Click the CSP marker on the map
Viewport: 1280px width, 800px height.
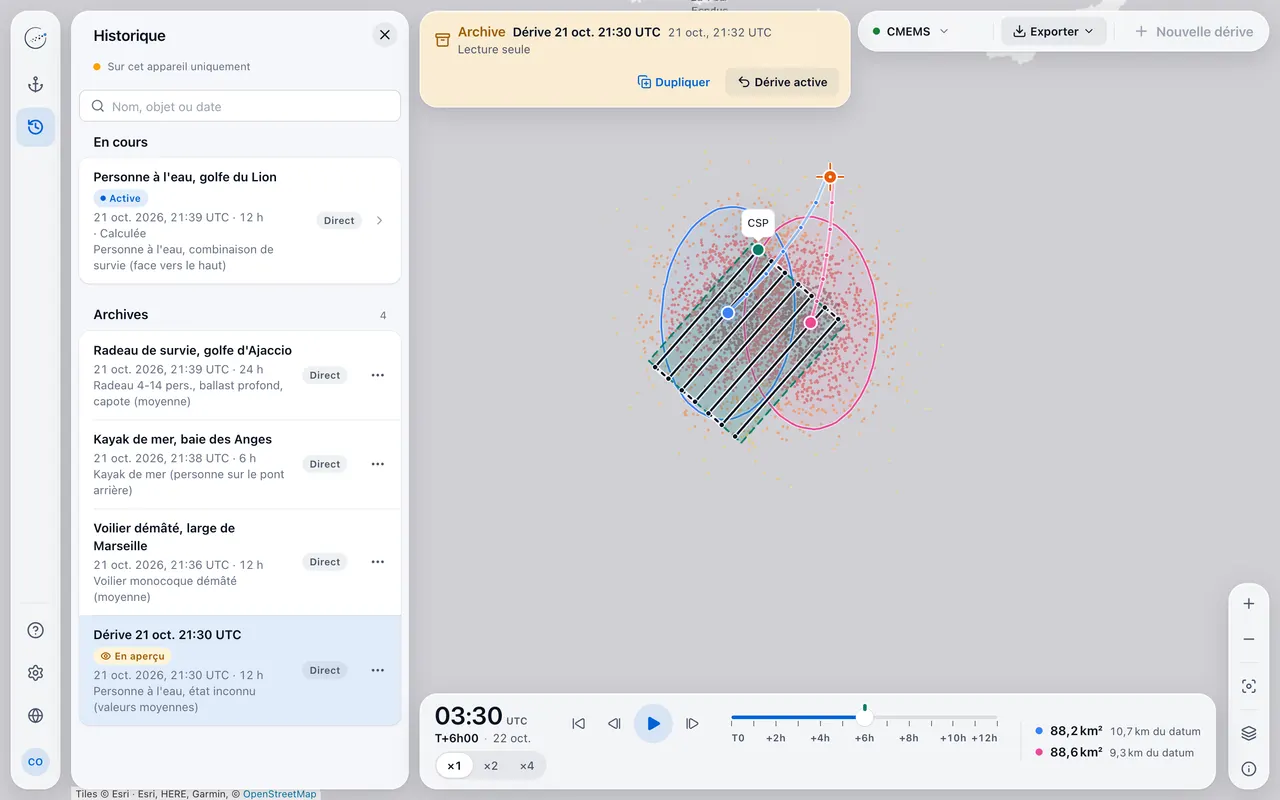[758, 249]
